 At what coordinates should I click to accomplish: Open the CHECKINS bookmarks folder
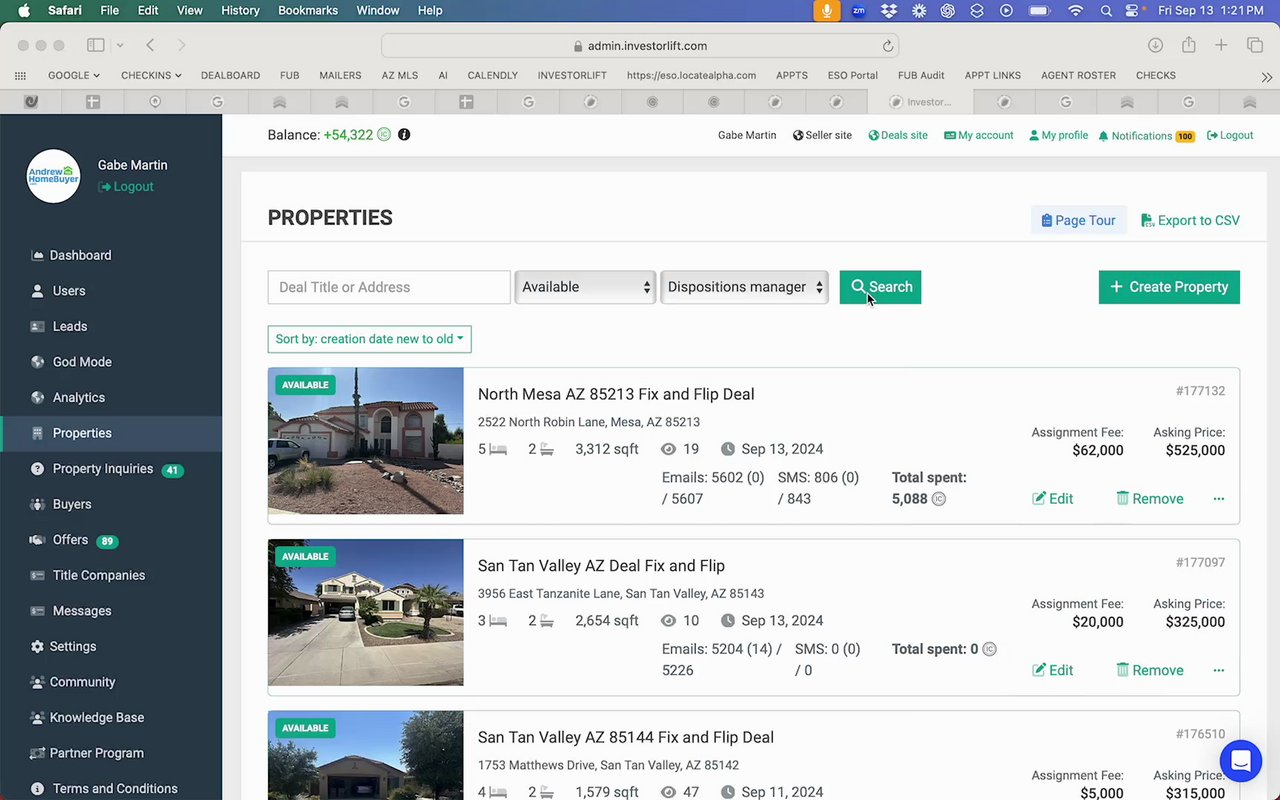tap(151, 75)
